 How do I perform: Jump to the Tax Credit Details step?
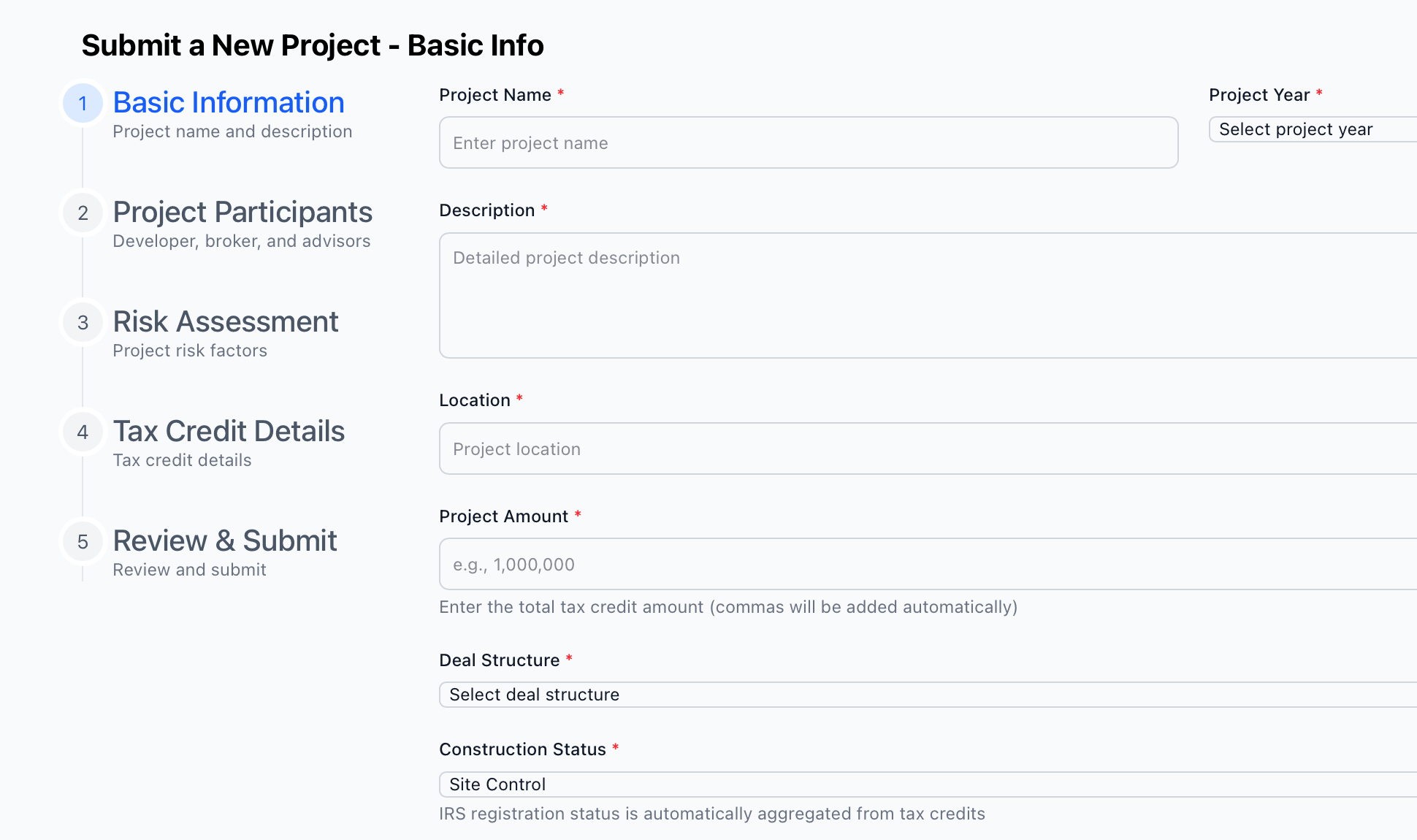coord(229,431)
